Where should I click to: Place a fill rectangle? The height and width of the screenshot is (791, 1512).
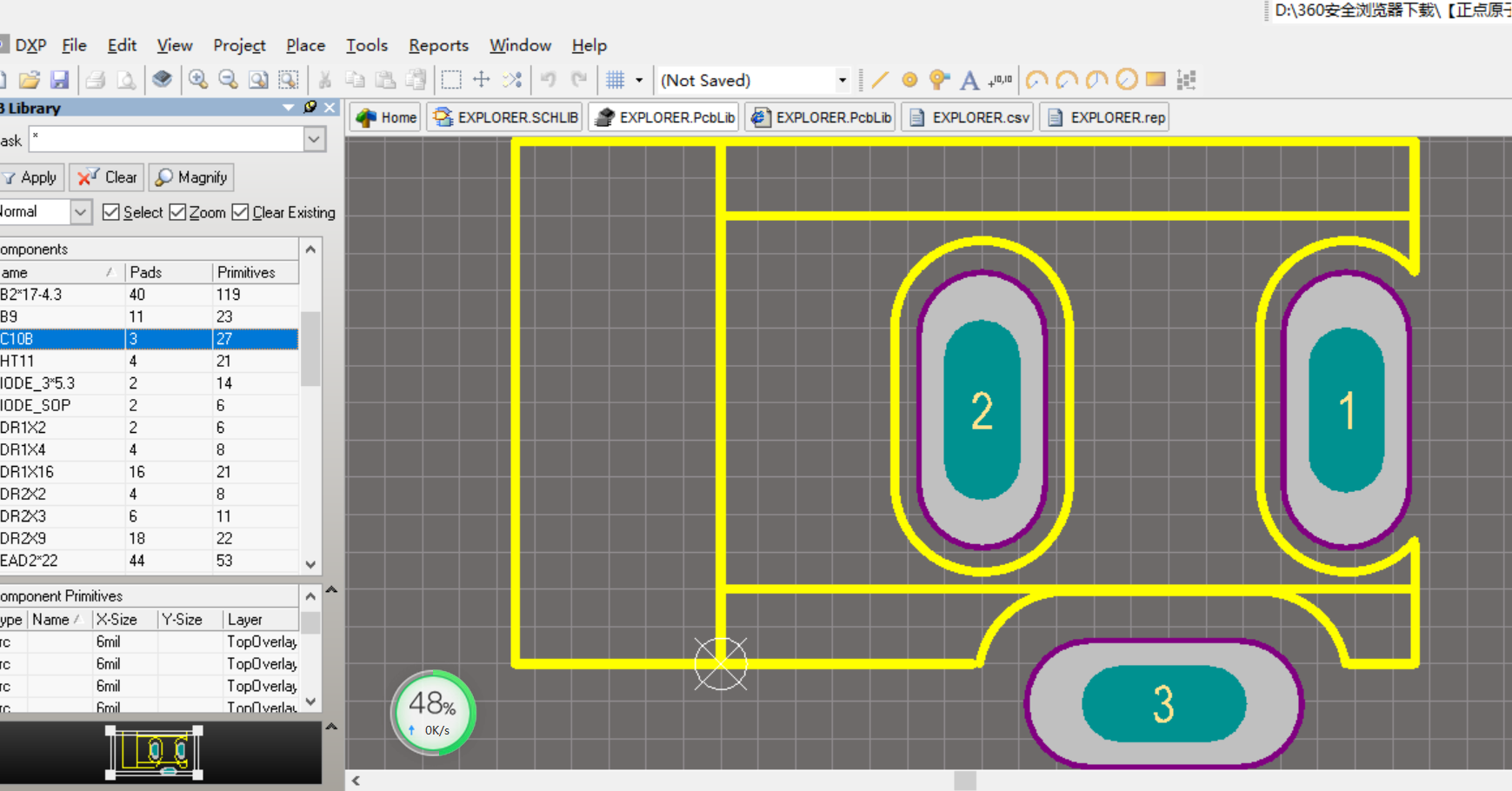1156,80
